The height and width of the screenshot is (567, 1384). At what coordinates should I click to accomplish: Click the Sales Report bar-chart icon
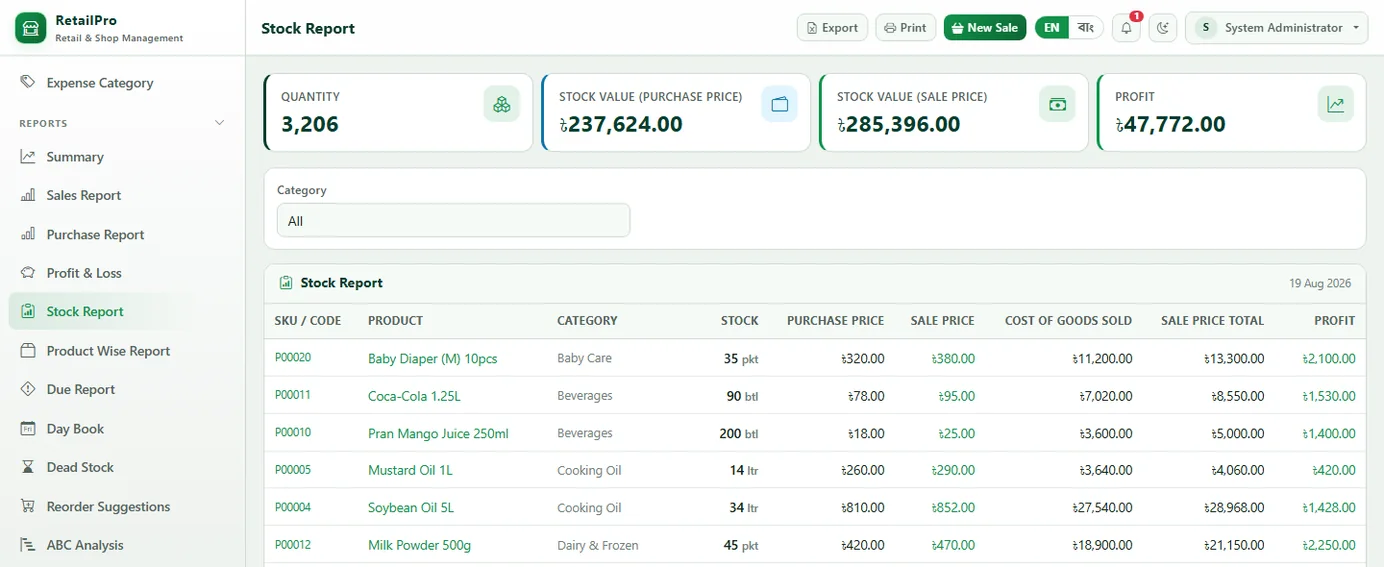click(28, 195)
